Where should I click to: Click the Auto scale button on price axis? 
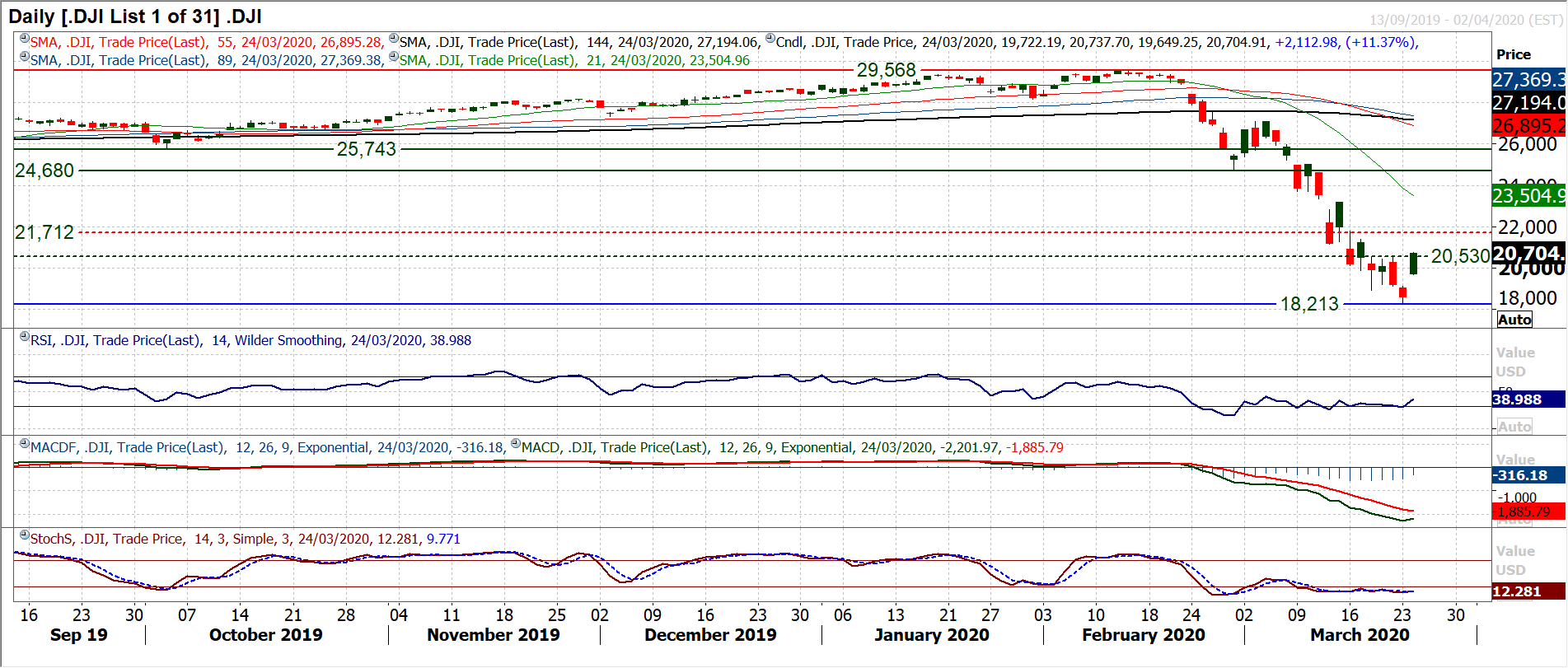1514,320
